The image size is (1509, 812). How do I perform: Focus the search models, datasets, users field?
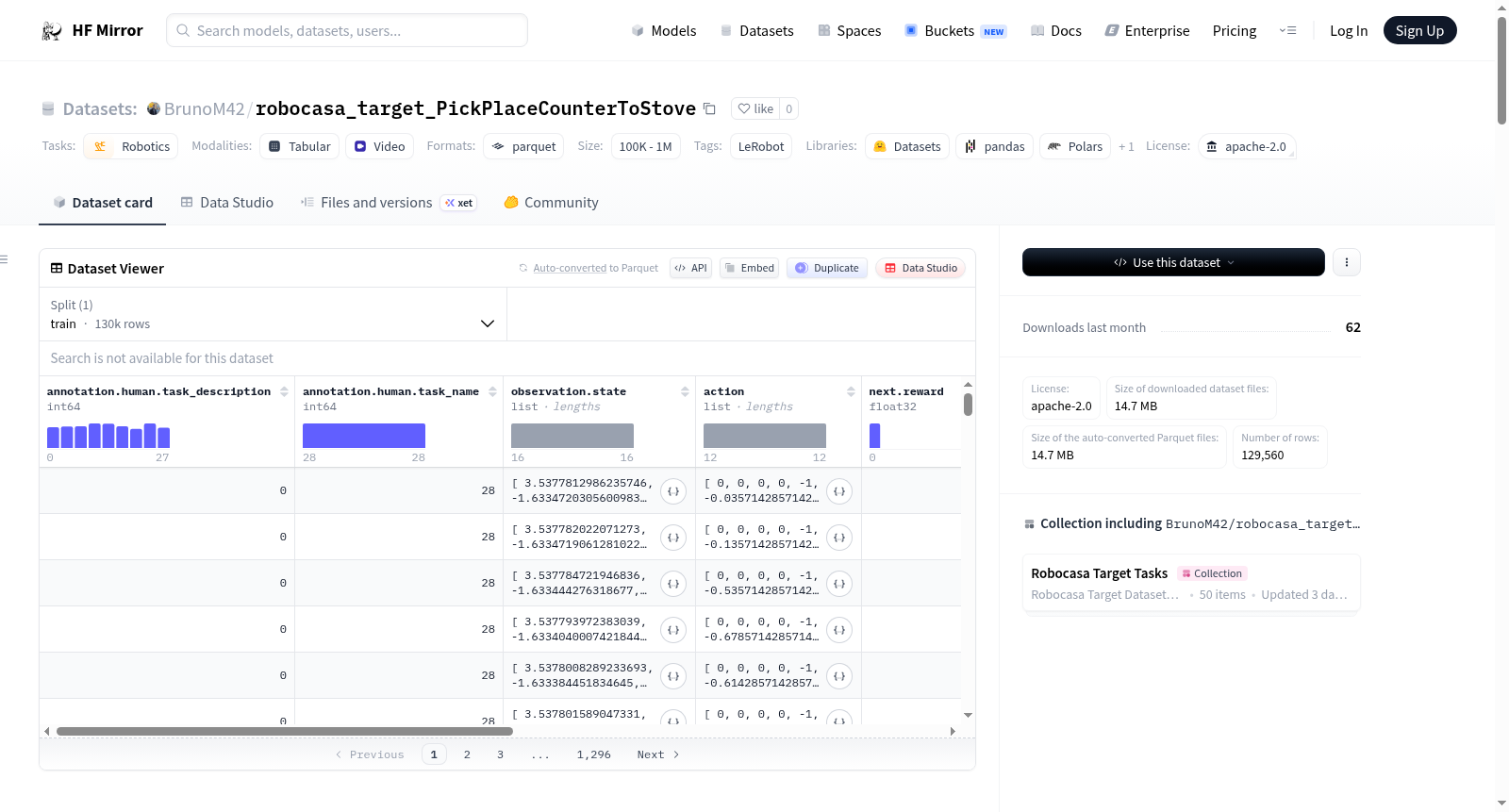347,30
